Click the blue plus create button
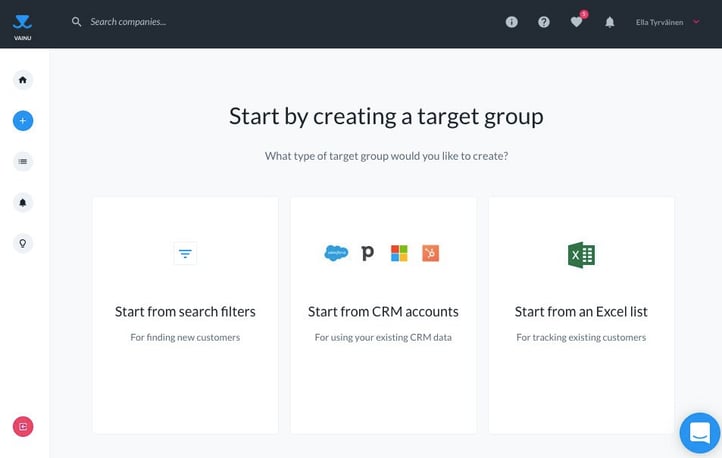Screen dimensions: 722x458 point(23,121)
